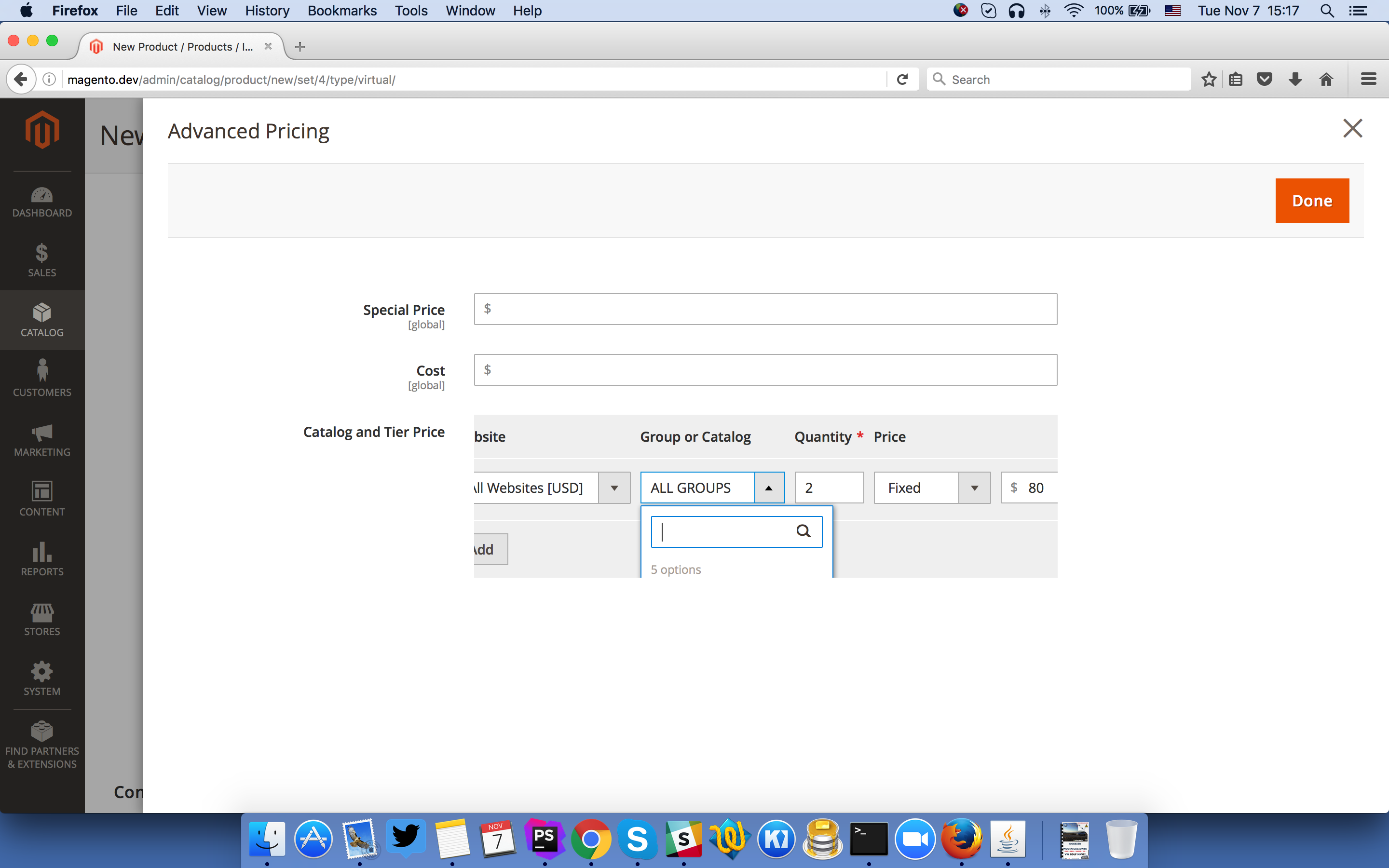Click the Firefox reload page icon
1389x868 pixels.
pos(902,79)
